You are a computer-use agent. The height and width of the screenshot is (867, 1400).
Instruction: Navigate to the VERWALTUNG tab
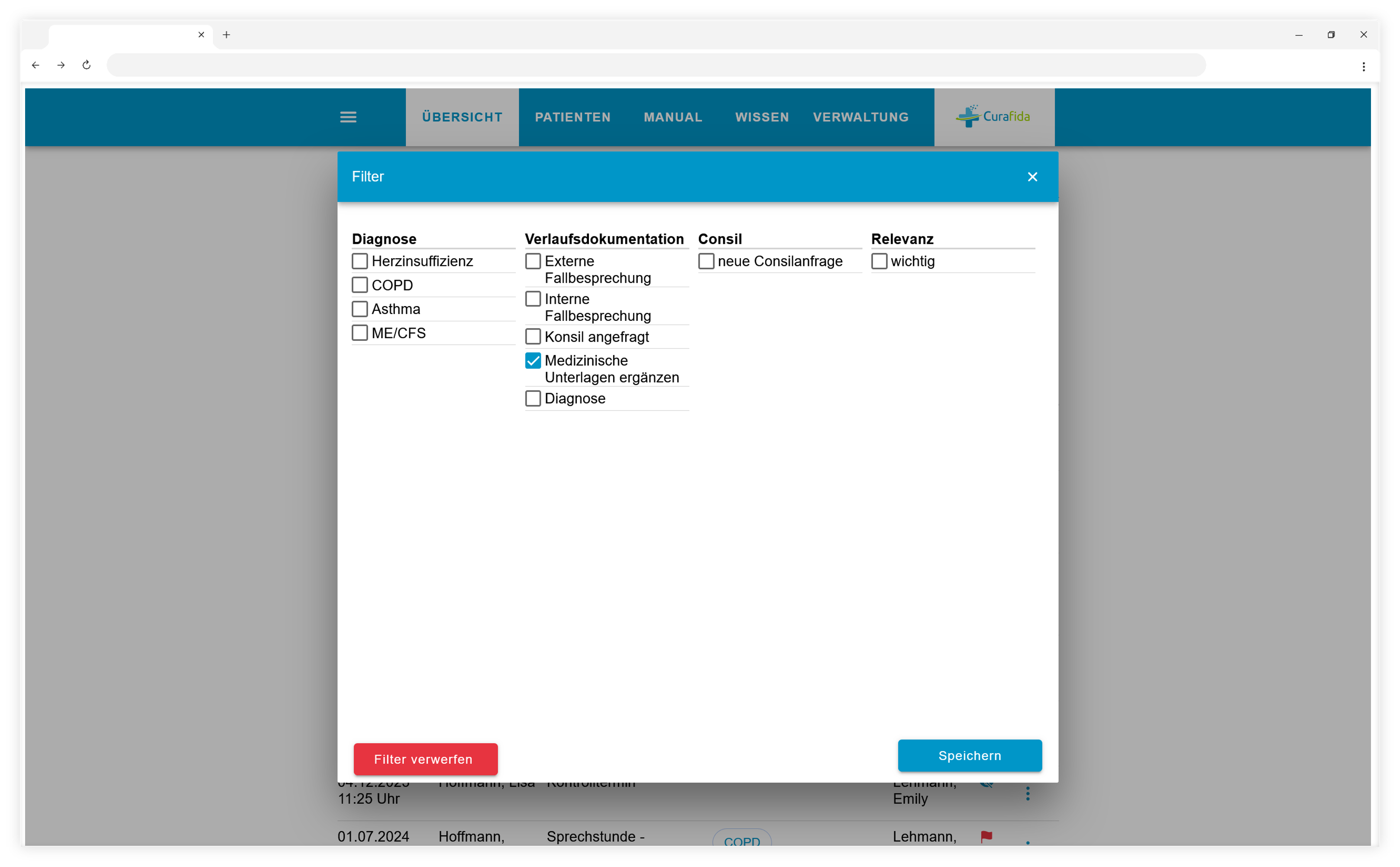point(860,117)
